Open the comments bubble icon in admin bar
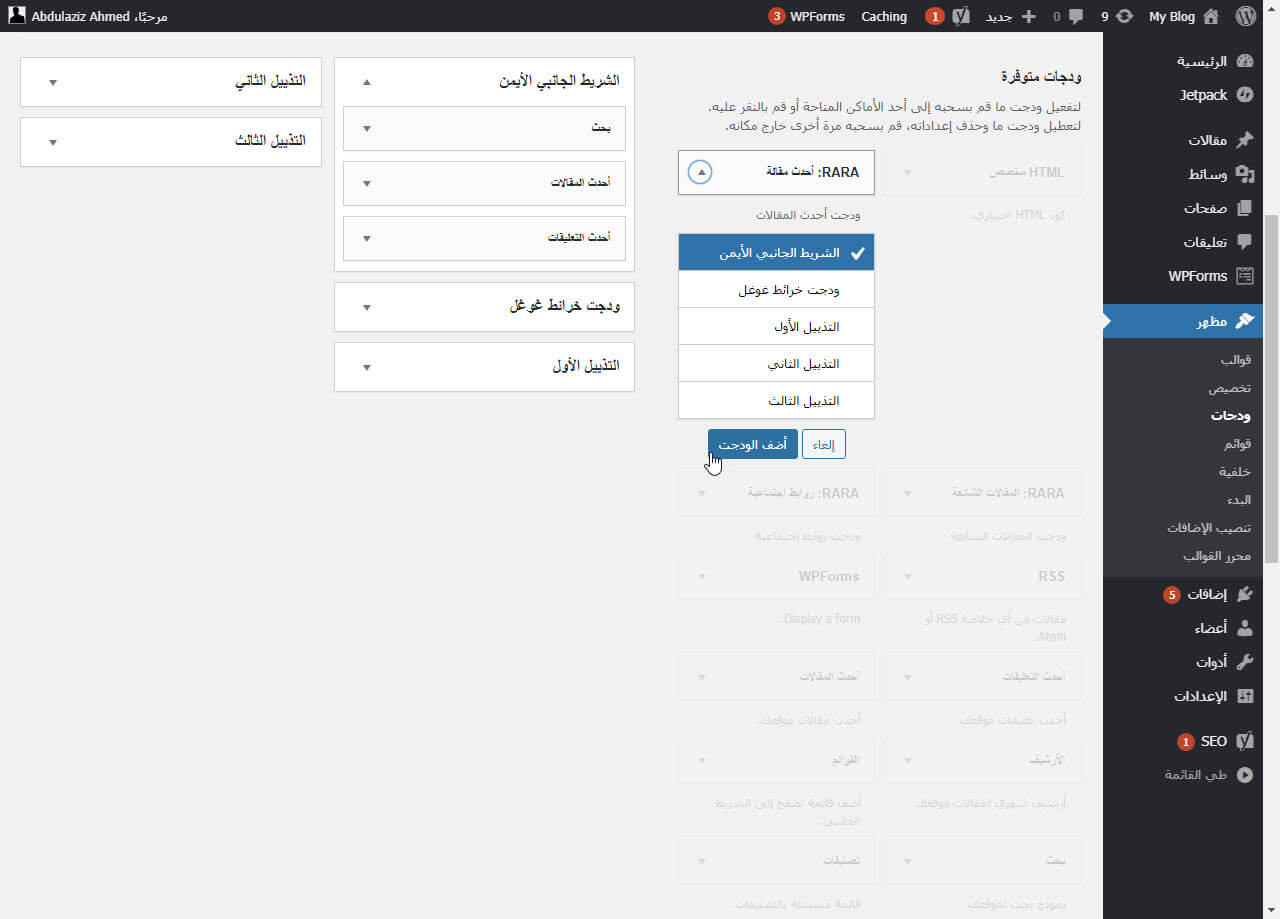This screenshot has height=919, width=1280. click(1076, 16)
